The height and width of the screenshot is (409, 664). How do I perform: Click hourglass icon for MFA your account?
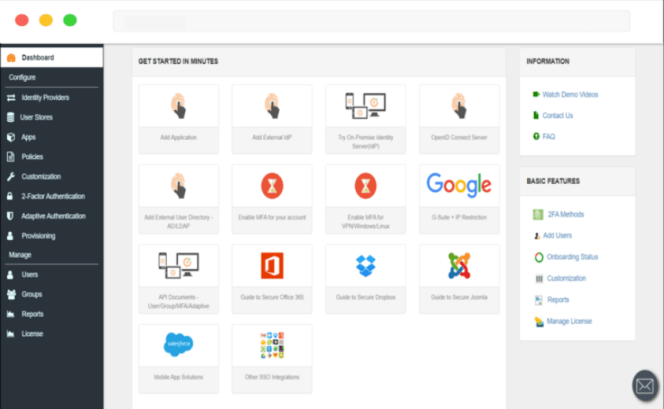pos(272,185)
